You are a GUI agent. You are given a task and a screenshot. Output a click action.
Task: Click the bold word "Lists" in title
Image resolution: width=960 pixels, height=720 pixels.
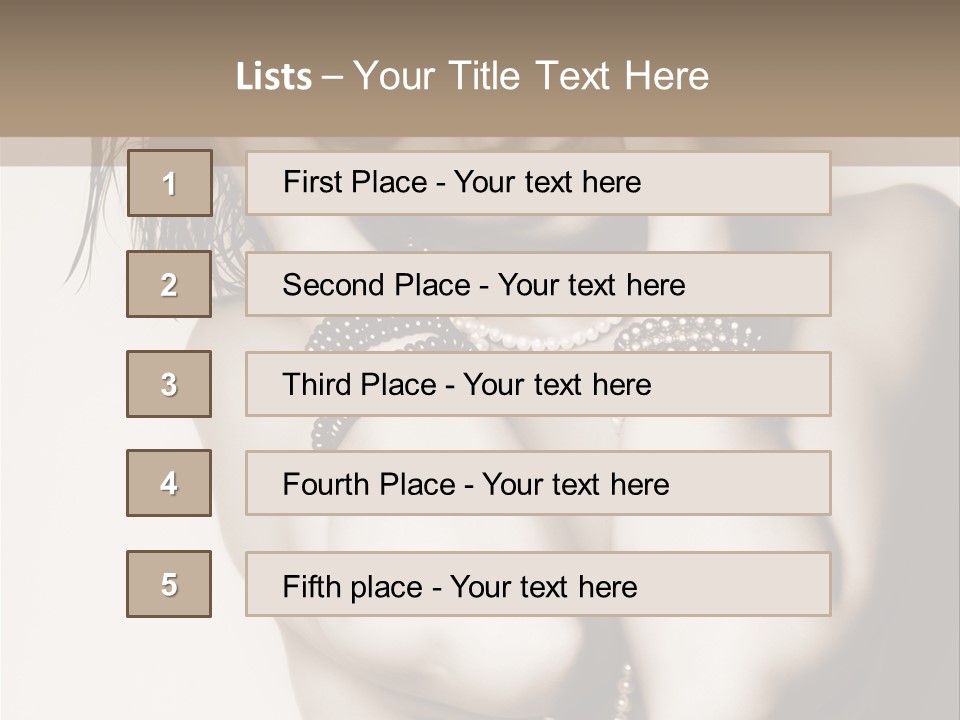coord(273,76)
